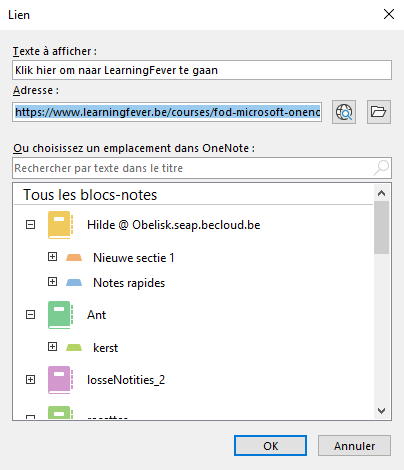The width and height of the screenshot is (404, 470).
Task: Click the green kerst section icon
Action: coord(74,348)
